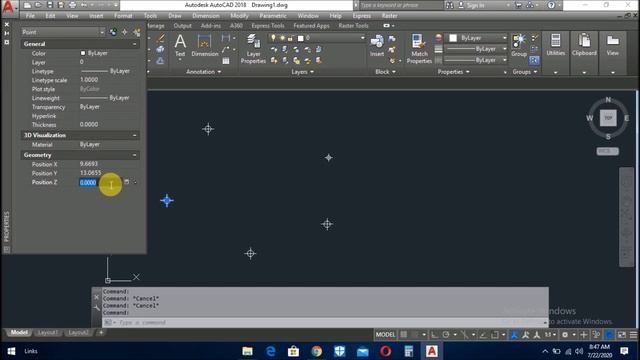Collapse the 3D Visualization section
640x360 pixels.
(x=134, y=135)
